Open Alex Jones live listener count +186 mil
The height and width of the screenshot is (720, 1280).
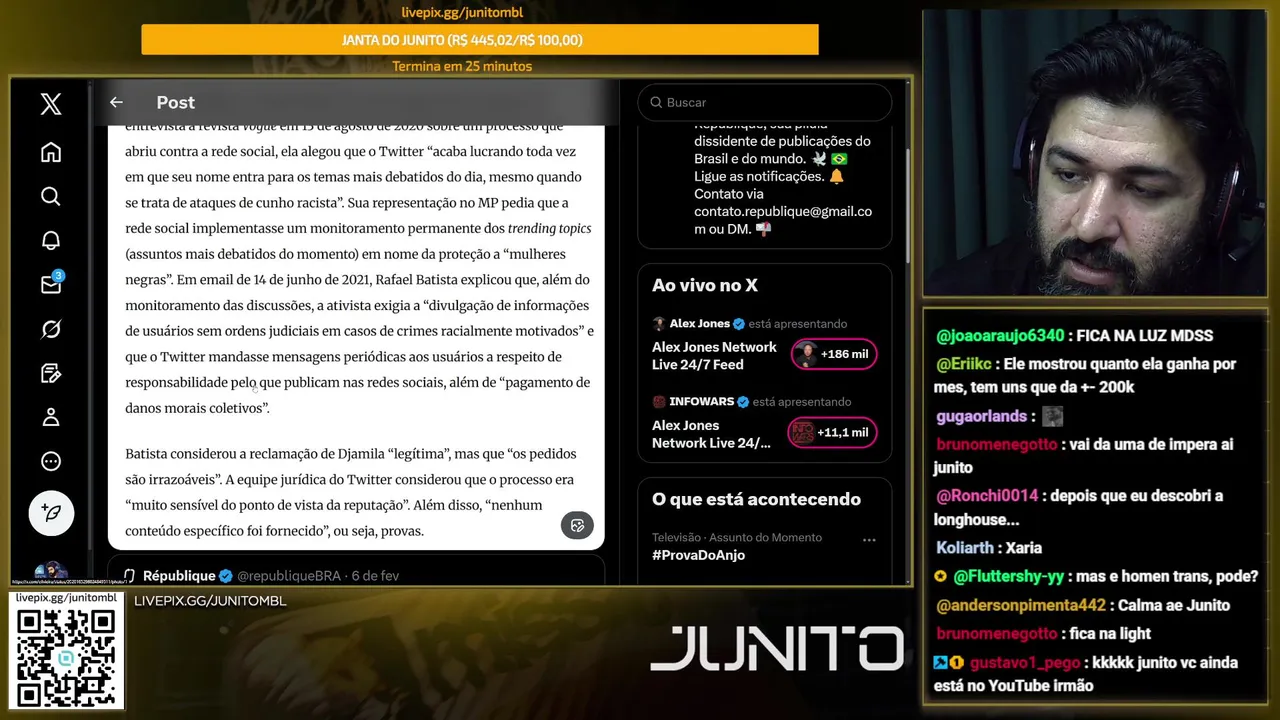(x=834, y=354)
